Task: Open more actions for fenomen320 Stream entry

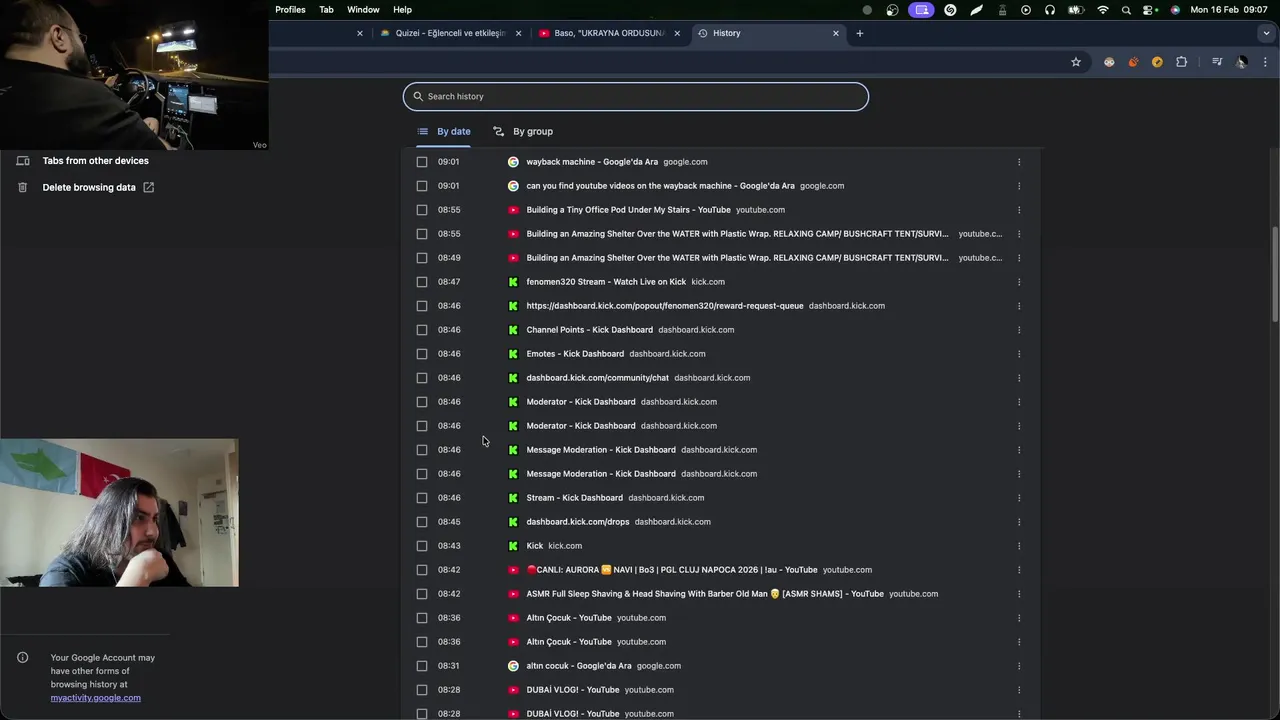Action: (1019, 282)
